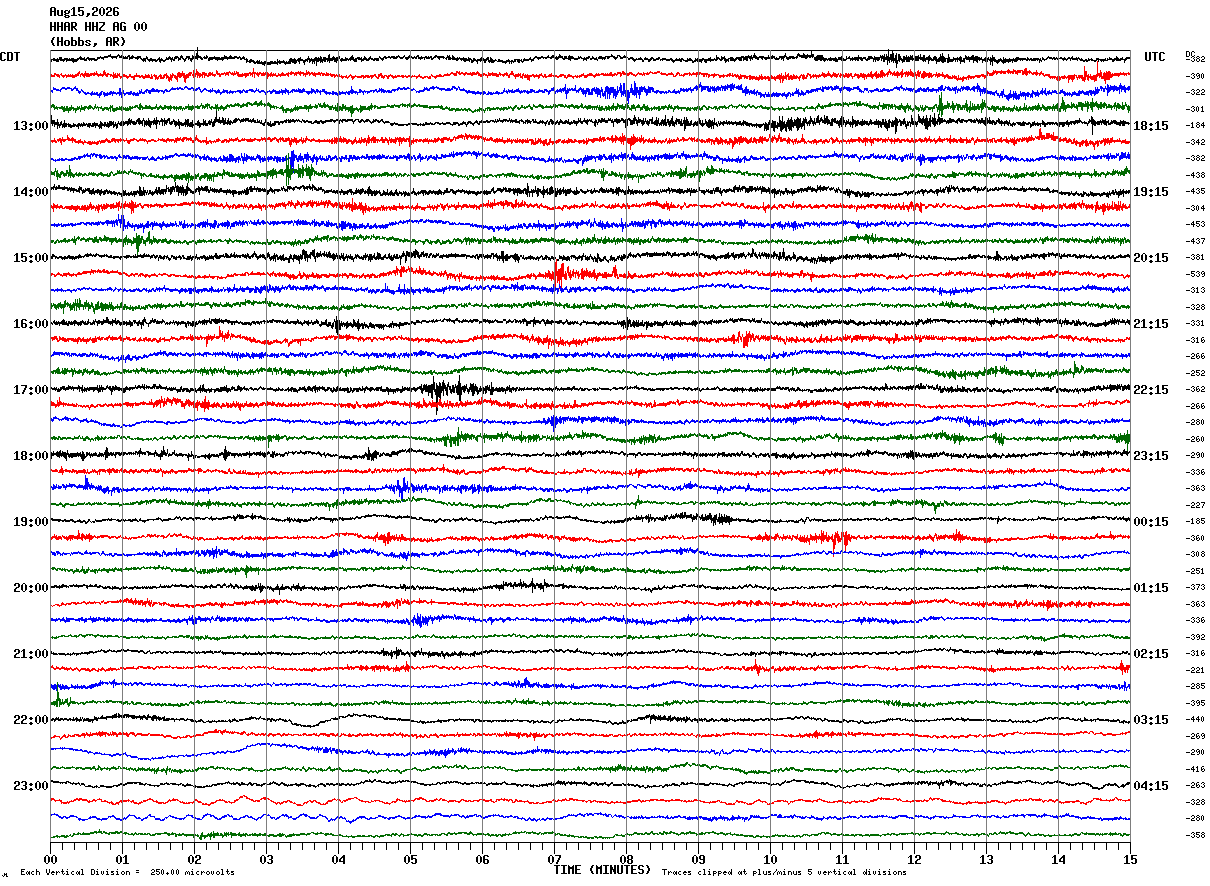Image resolution: width=1210 pixels, height=886 pixels.
Task: Click the 19:00 CDT time label
Action: 31,522
